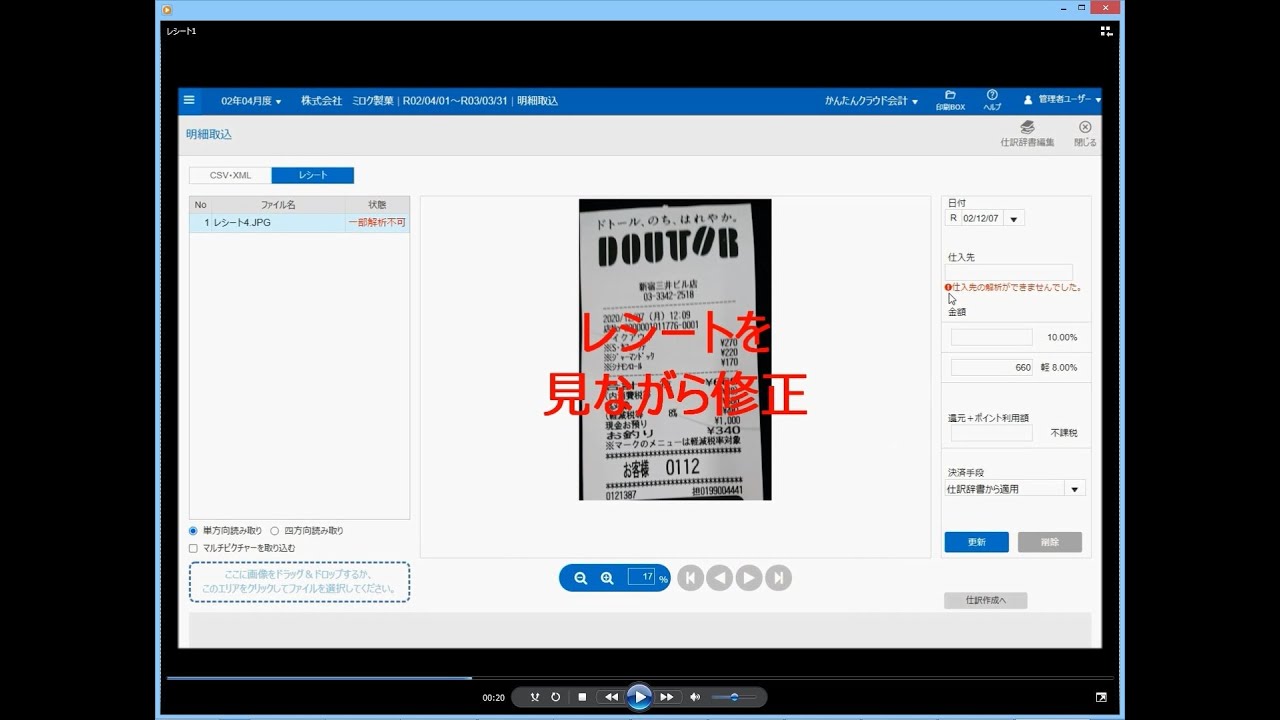Toggle repeat in the media player
1280x720 pixels.
556,697
